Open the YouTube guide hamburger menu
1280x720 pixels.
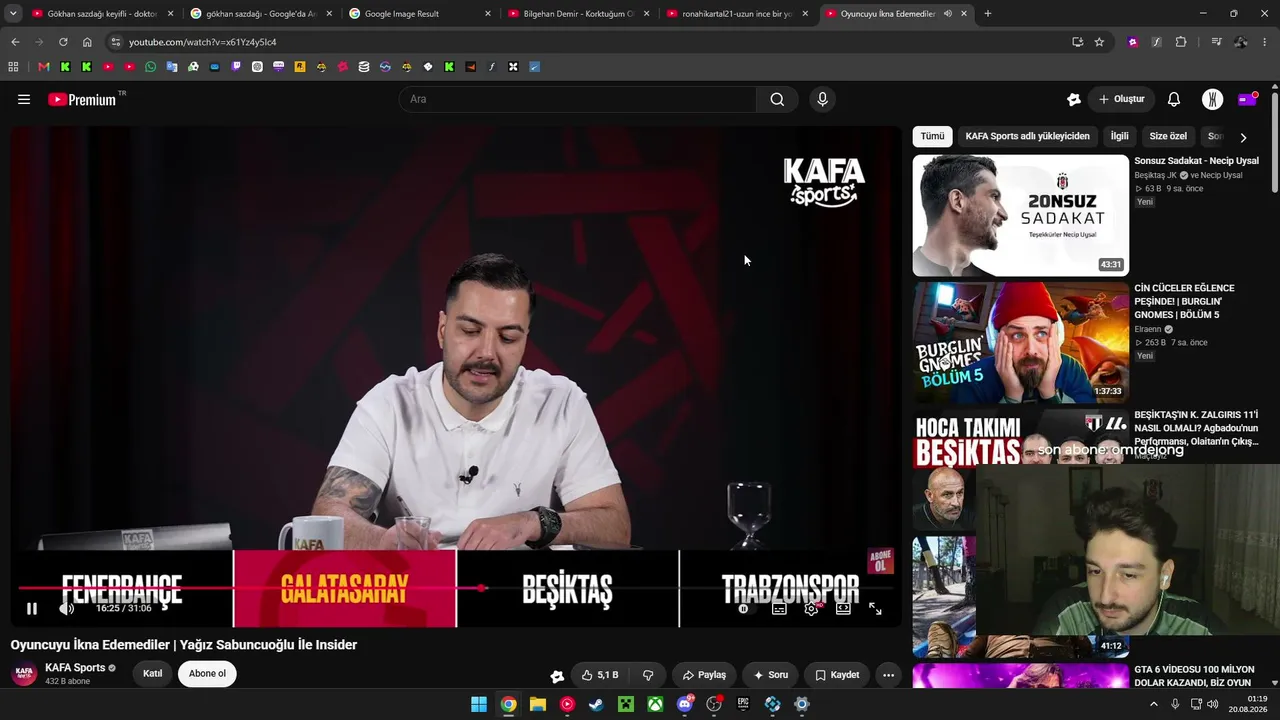24,99
